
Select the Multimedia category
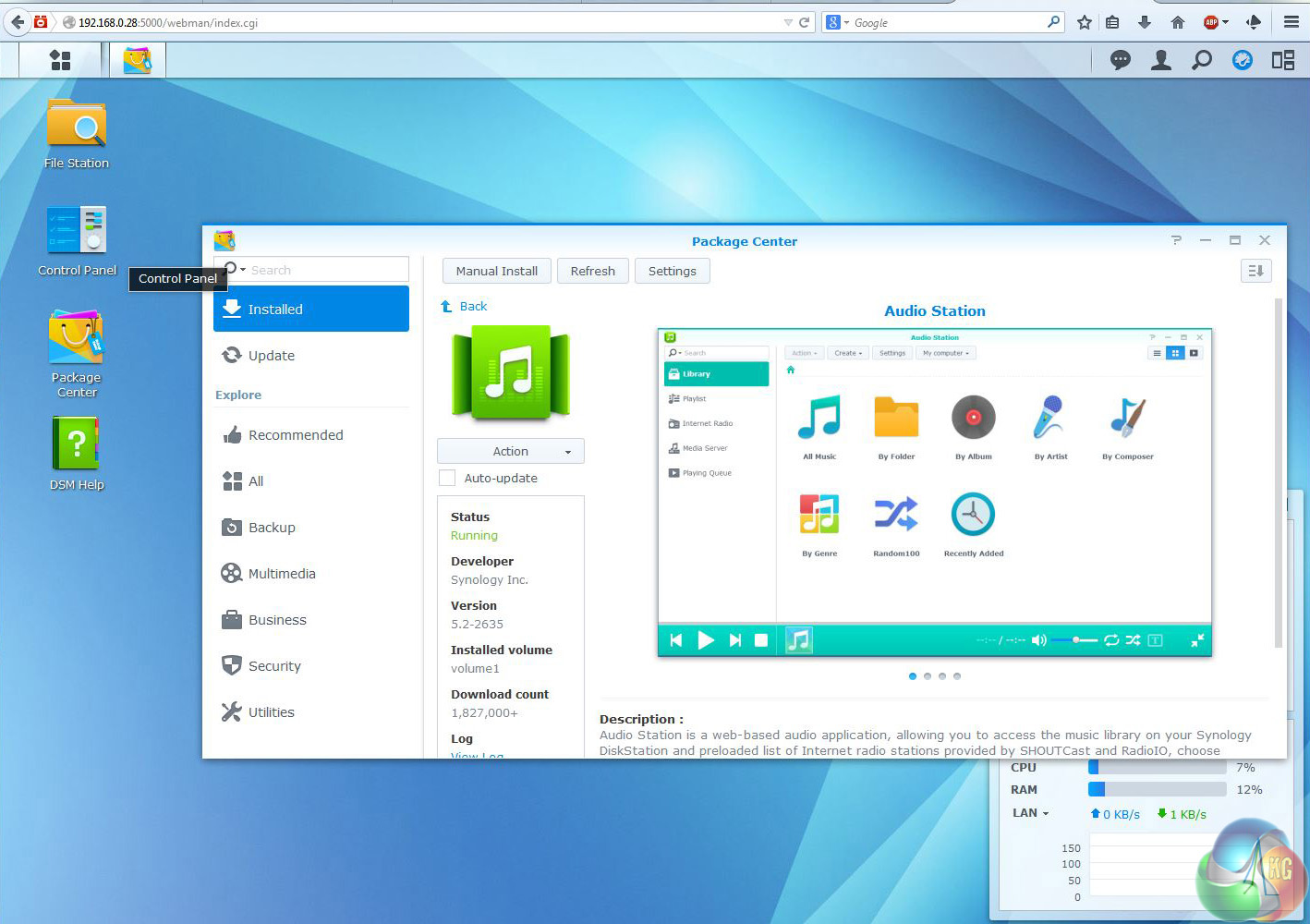tap(282, 574)
